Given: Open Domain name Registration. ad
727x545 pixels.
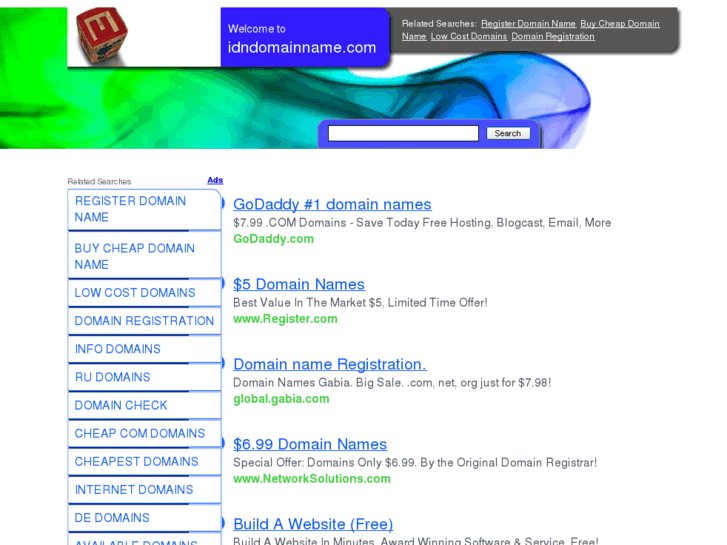Looking at the screenshot, I should 330,365.
